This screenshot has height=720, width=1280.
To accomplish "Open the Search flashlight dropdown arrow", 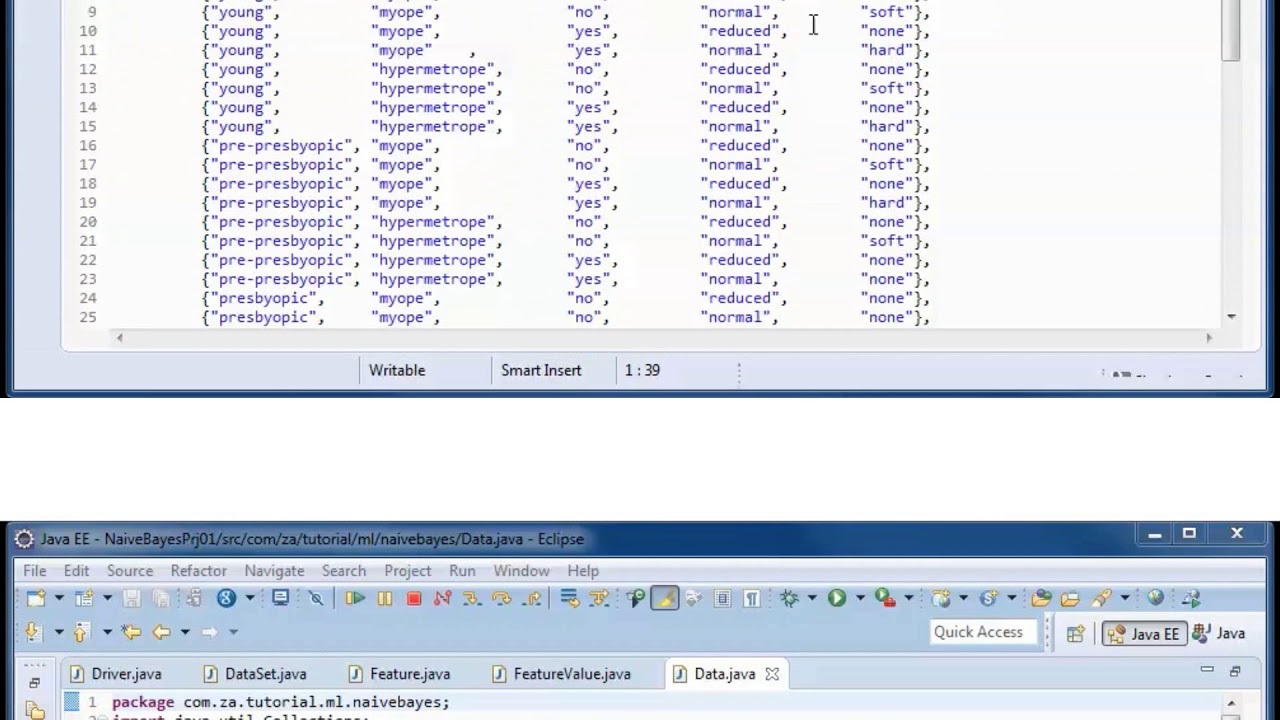I will coord(1125,598).
